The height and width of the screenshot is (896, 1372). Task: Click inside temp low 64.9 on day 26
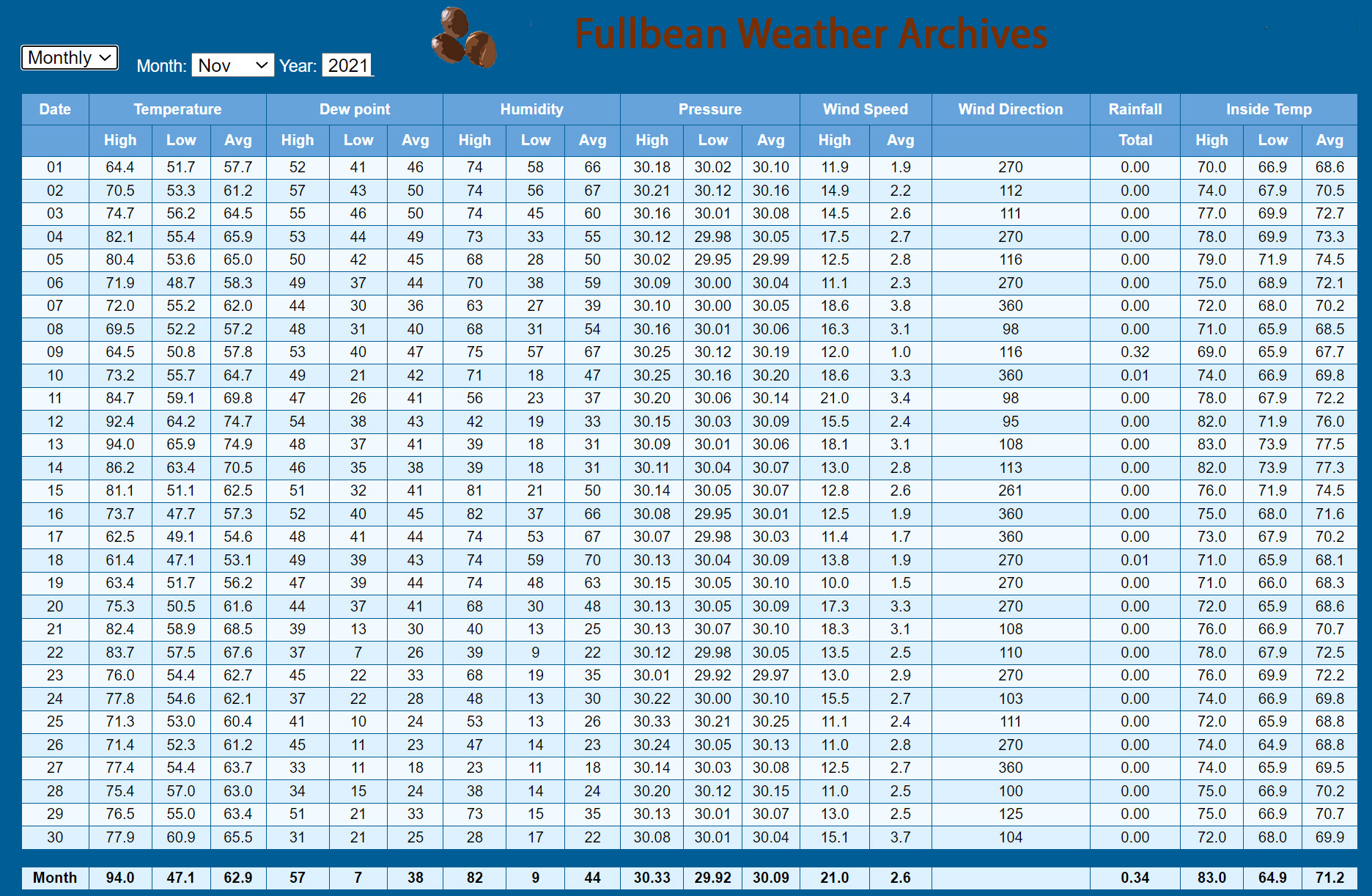click(1272, 745)
